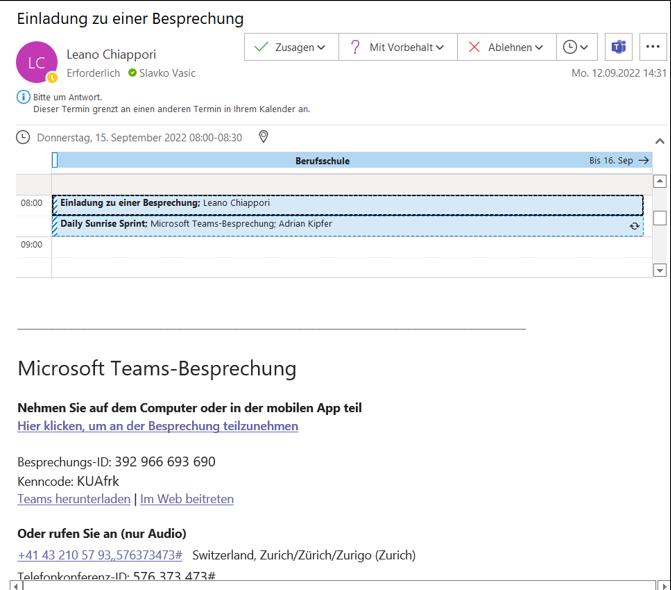Click the Switzerland, Zurich location text
671x590 pixels.
pos(304,555)
